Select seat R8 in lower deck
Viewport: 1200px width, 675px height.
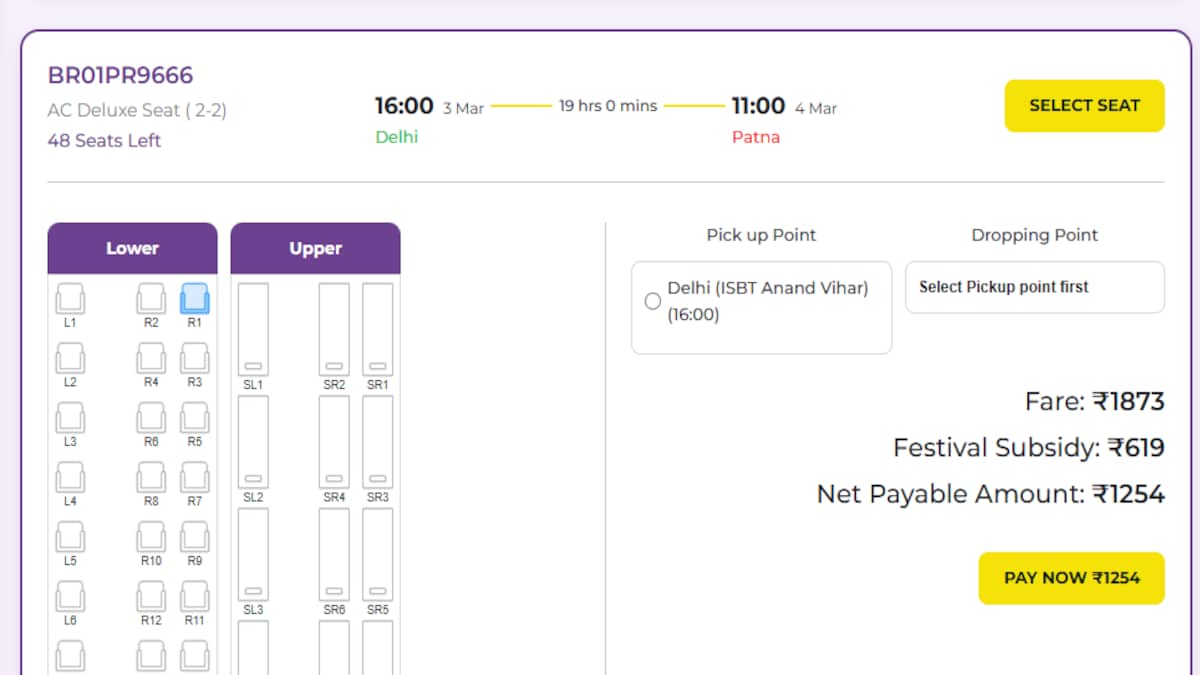point(151,477)
